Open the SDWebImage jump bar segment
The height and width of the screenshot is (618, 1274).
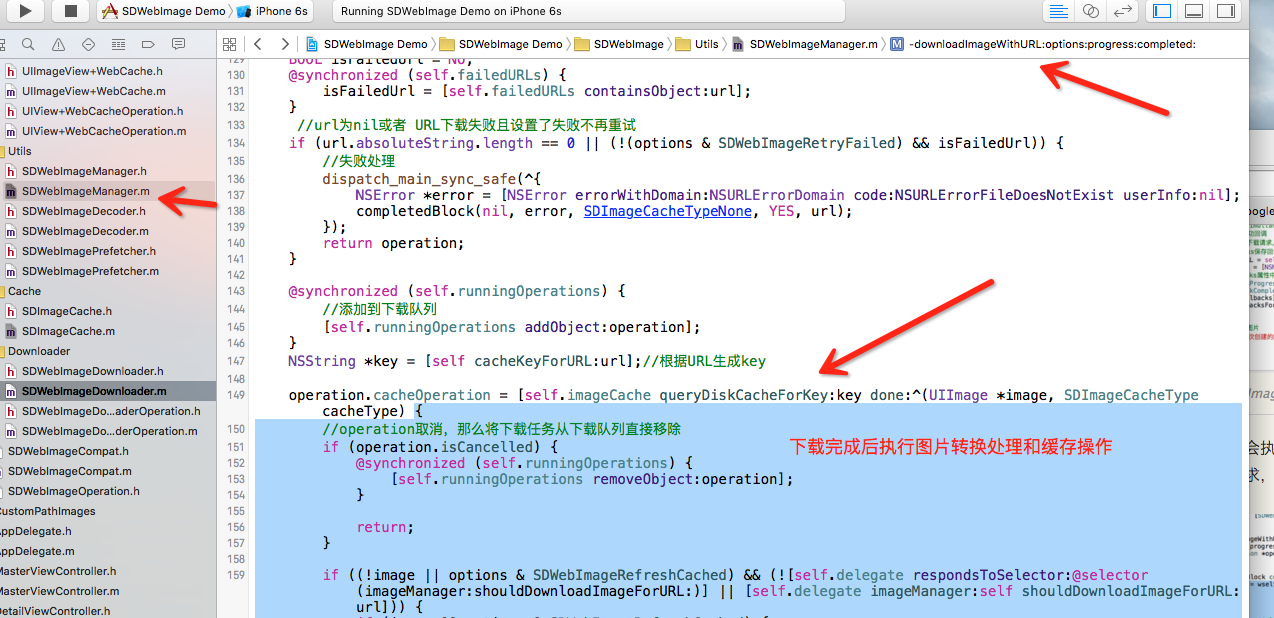point(619,44)
